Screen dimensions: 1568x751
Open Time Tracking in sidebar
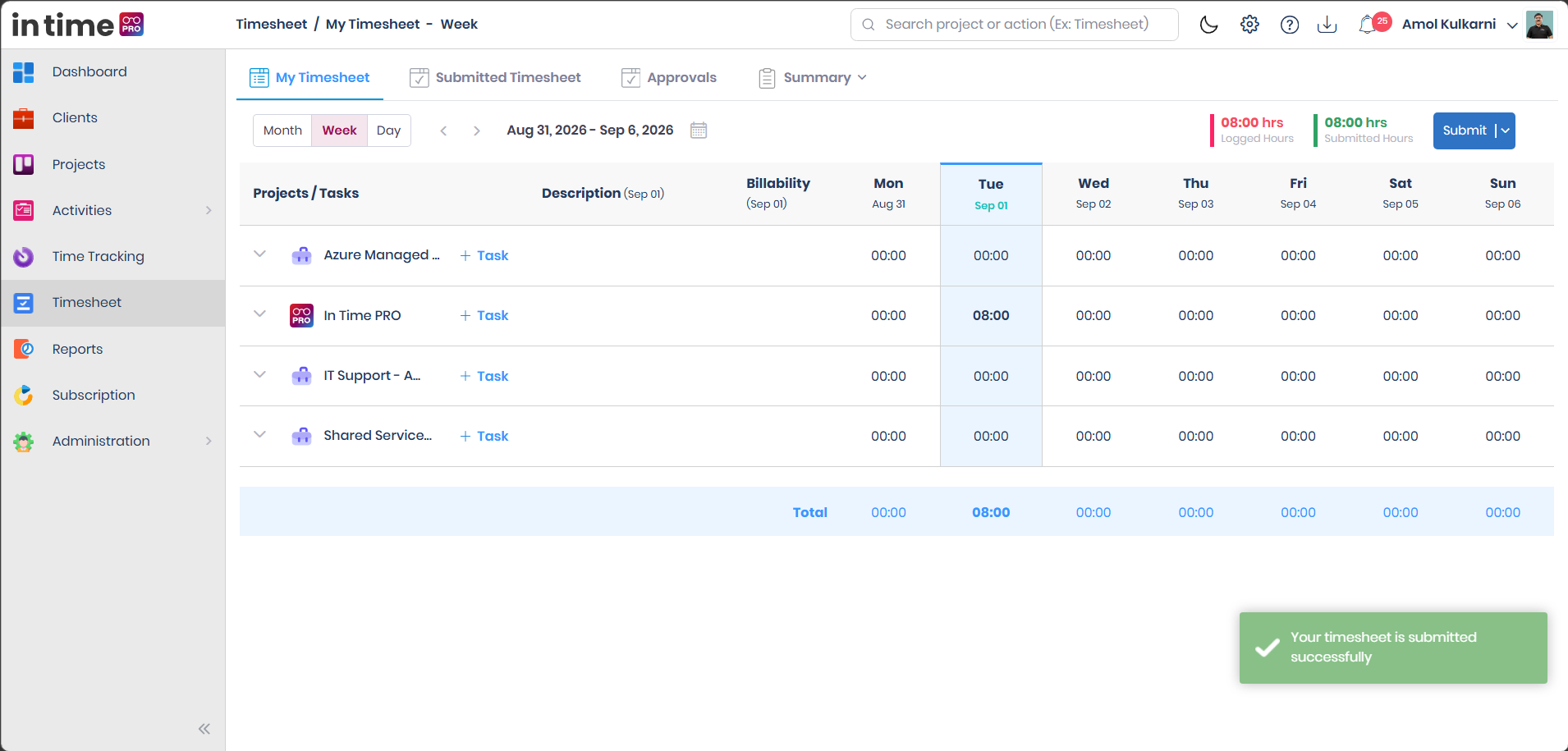113,257
